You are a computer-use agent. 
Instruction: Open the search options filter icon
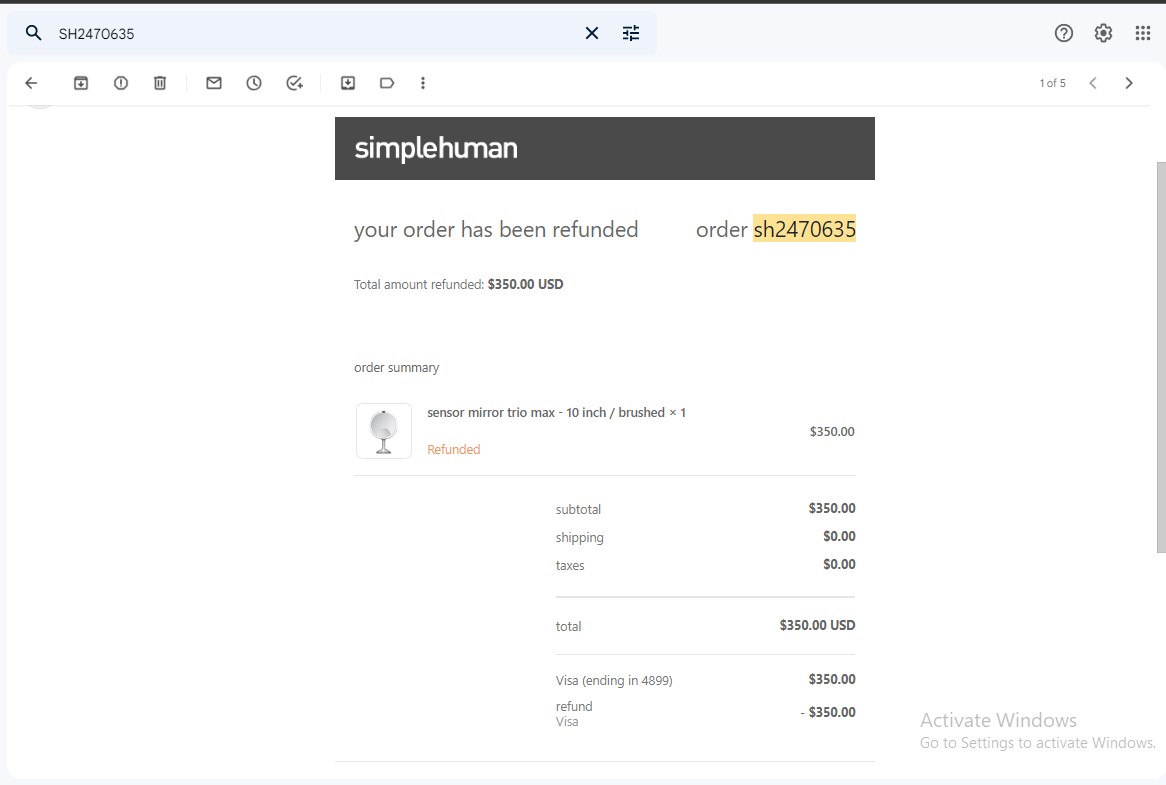click(631, 33)
